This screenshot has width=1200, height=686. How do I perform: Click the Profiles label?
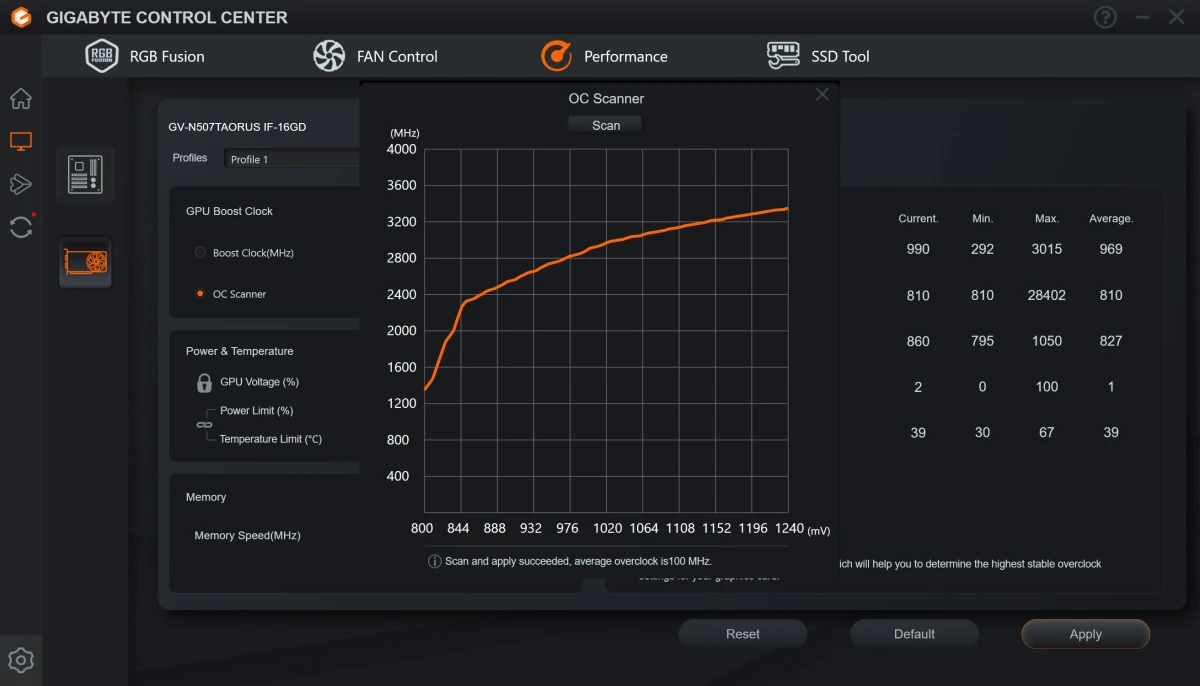tap(190, 158)
